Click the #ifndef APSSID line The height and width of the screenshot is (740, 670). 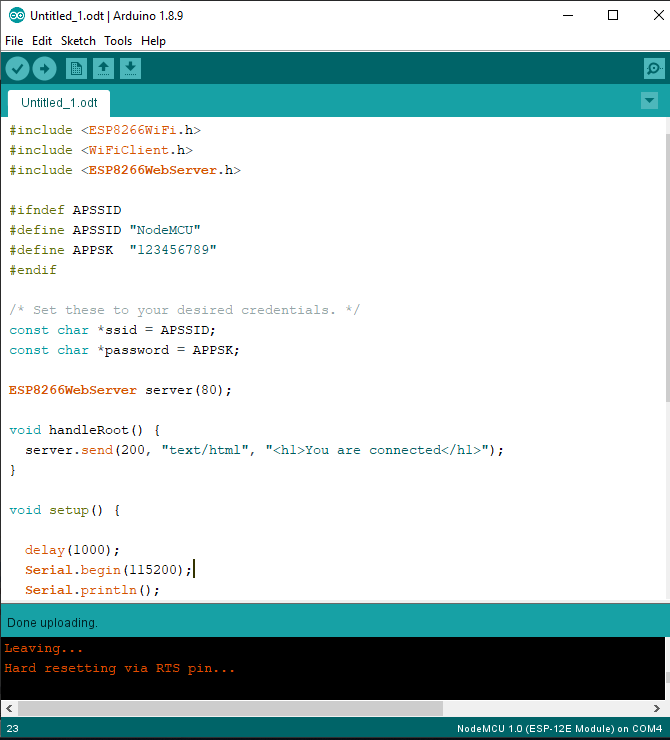pyautogui.click(x=65, y=210)
